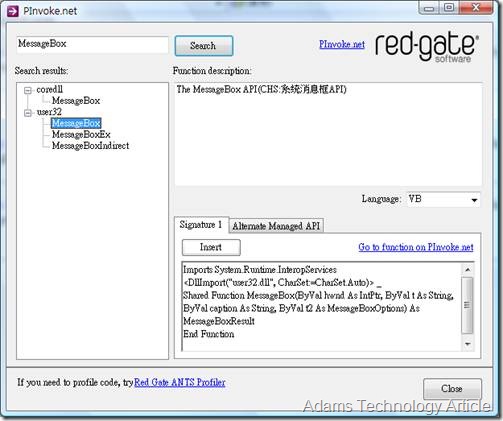
Task: Open the PInvoke.net link near logo
Action: [342, 44]
